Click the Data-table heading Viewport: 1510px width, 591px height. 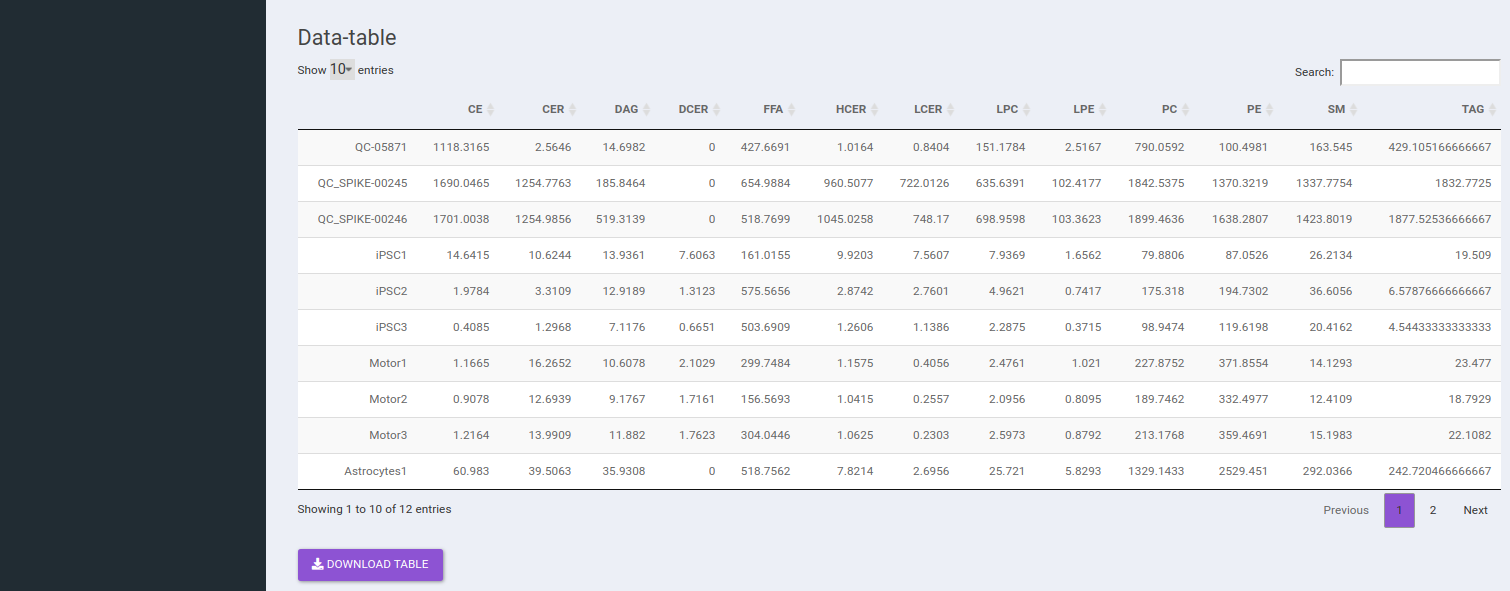[347, 38]
